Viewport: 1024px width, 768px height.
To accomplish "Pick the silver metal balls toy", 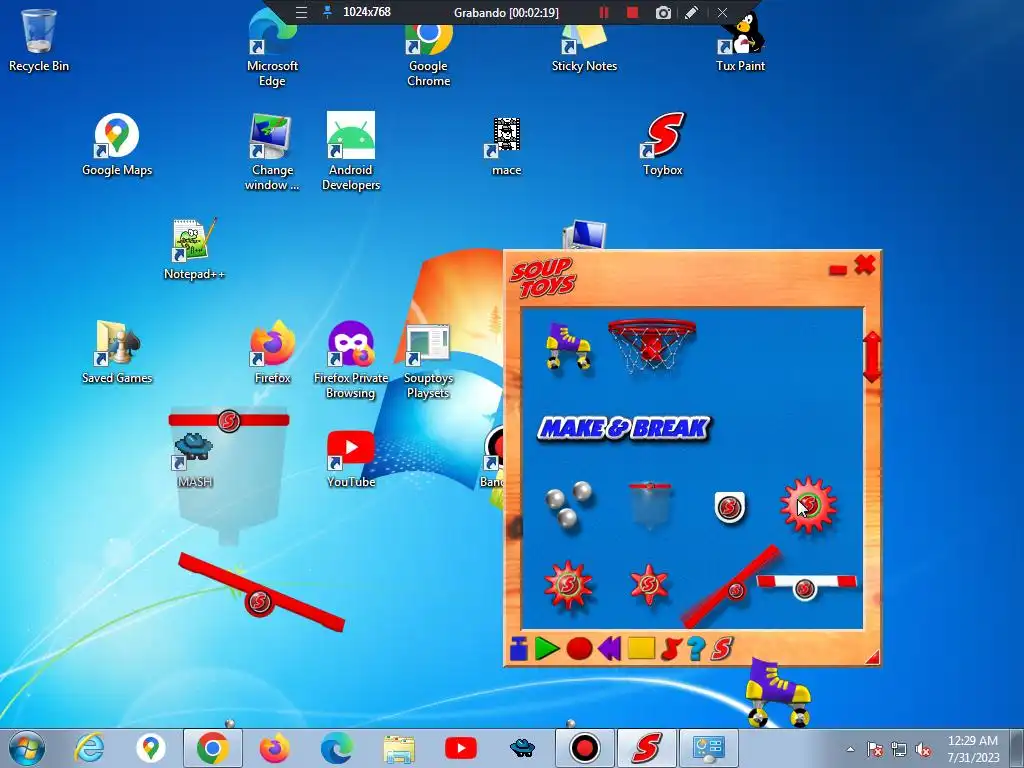I will click(568, 504).
